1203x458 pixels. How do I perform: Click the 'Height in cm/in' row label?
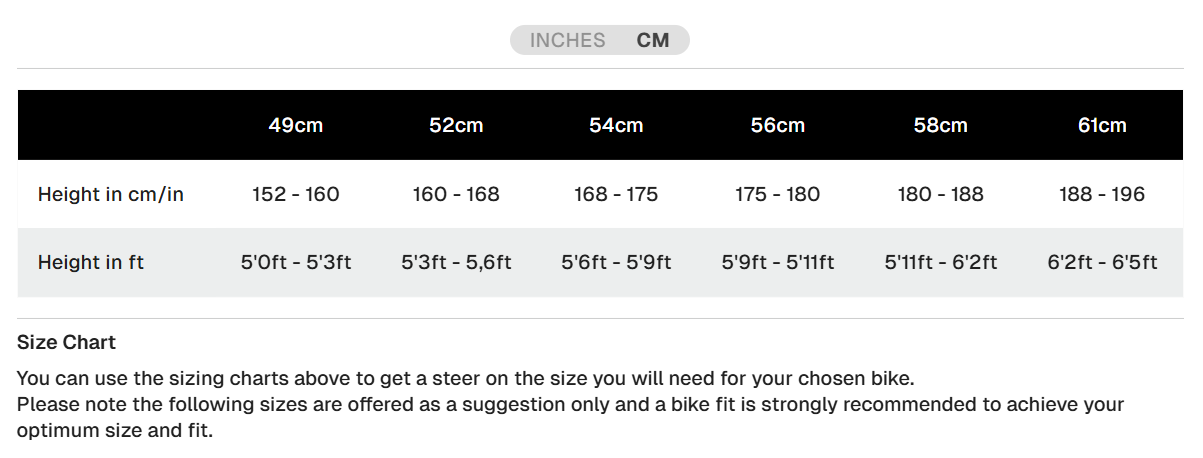pyautogui.click(x=111, y=194)
